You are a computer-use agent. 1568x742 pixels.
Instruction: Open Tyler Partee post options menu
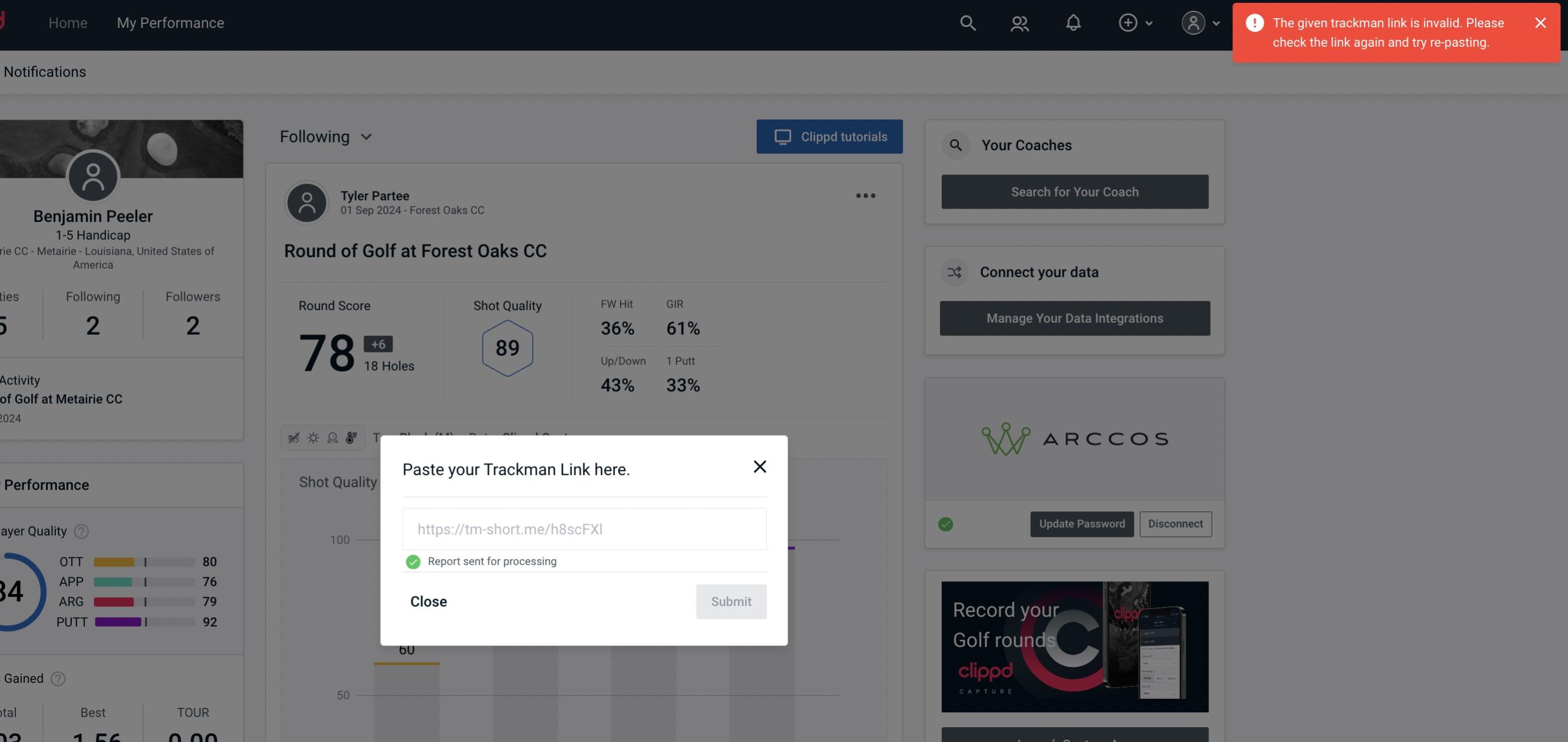[866, 196]
